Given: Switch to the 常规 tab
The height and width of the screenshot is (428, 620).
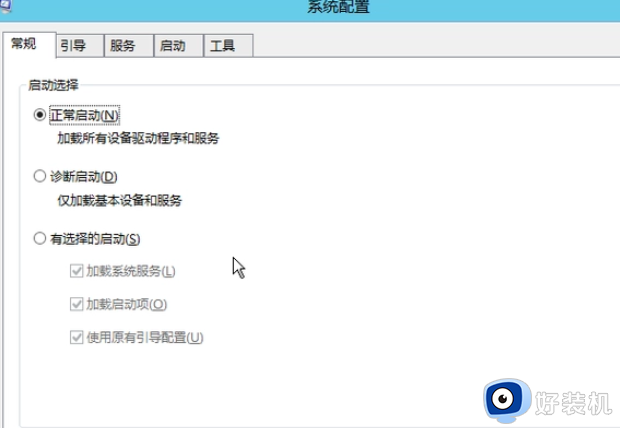Looking at the screenshot, I should tap(29, 45).
